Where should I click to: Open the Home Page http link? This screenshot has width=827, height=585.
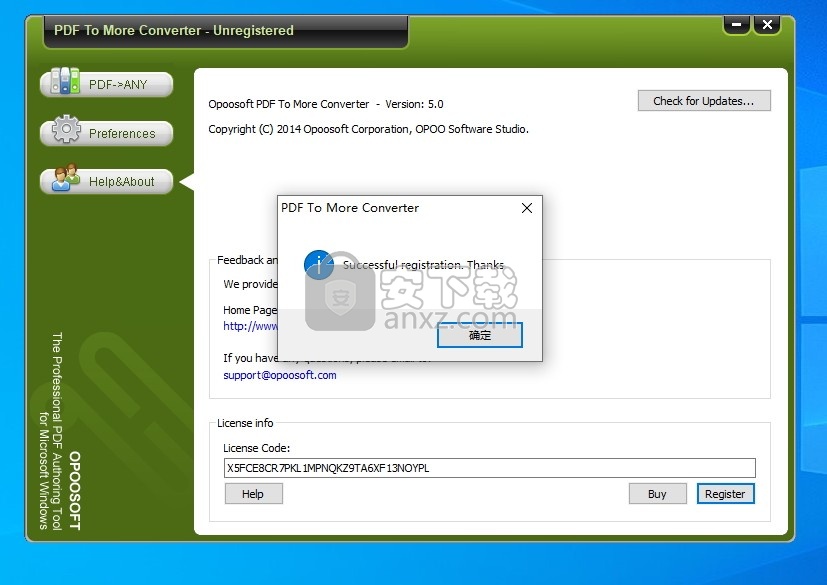[250, 326]
